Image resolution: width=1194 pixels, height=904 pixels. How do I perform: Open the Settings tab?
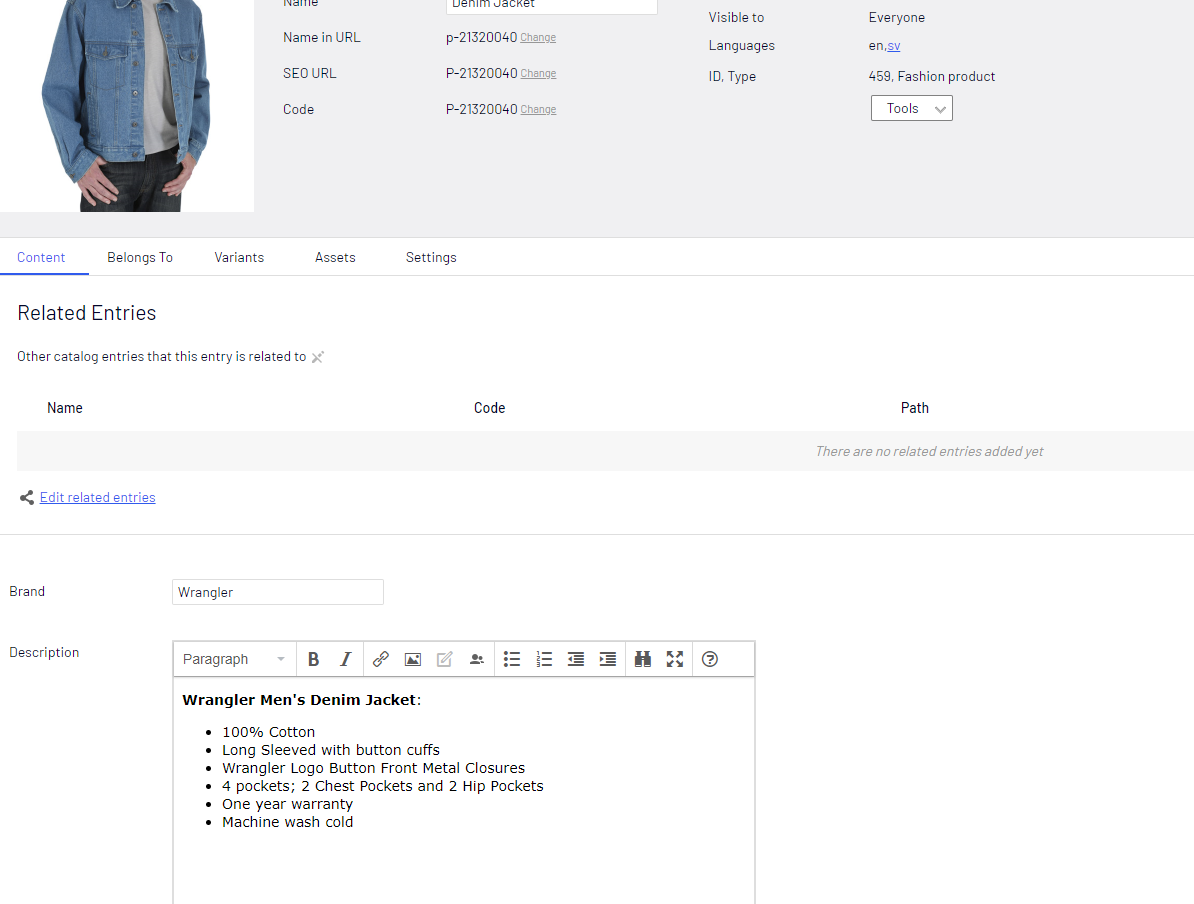tap(431, 257)
